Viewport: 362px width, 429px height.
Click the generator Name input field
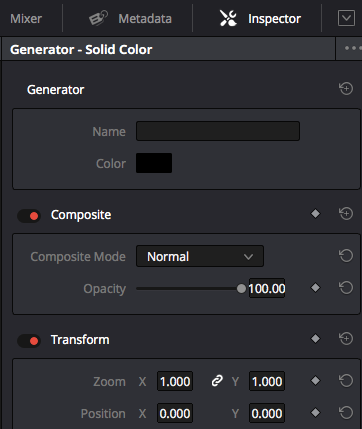[218, 131]
